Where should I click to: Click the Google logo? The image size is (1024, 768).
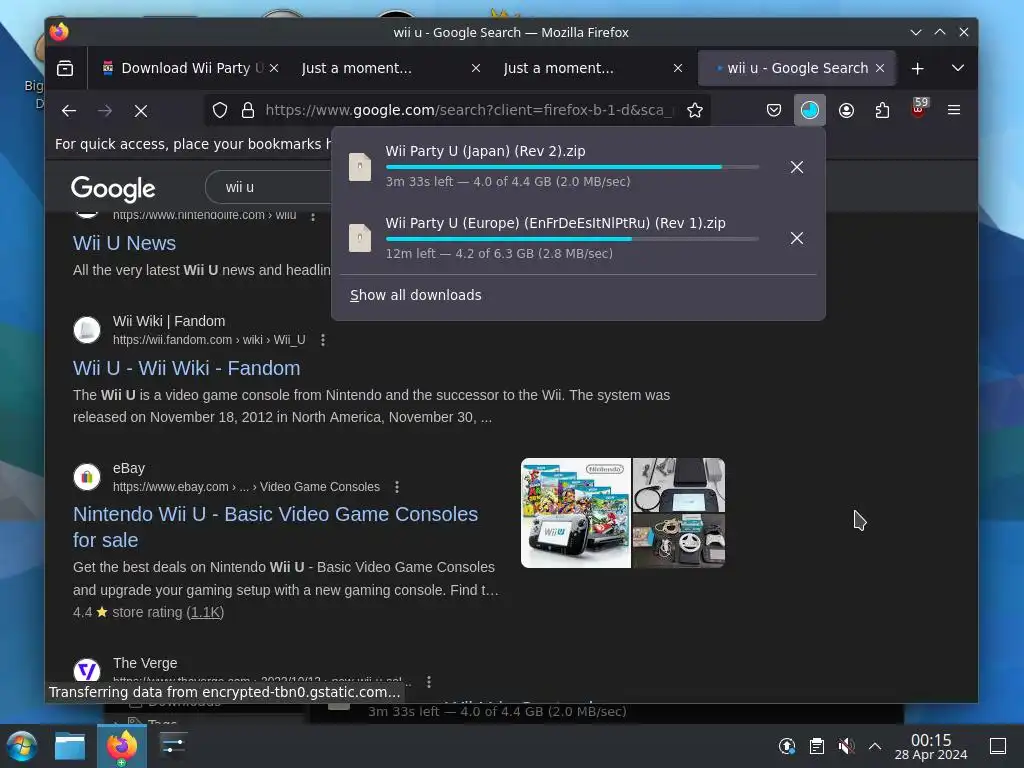(113, 189)
